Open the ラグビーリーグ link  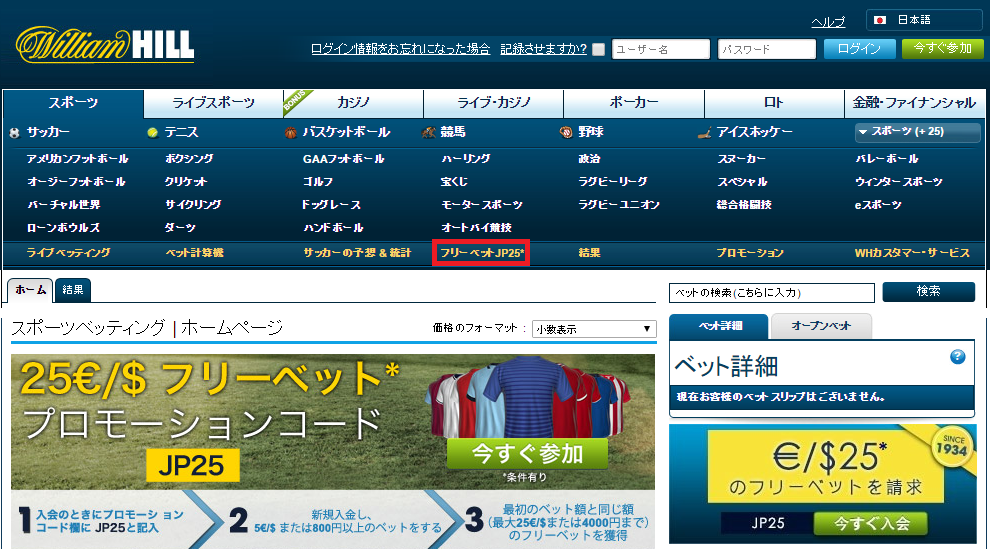(613, 182)
